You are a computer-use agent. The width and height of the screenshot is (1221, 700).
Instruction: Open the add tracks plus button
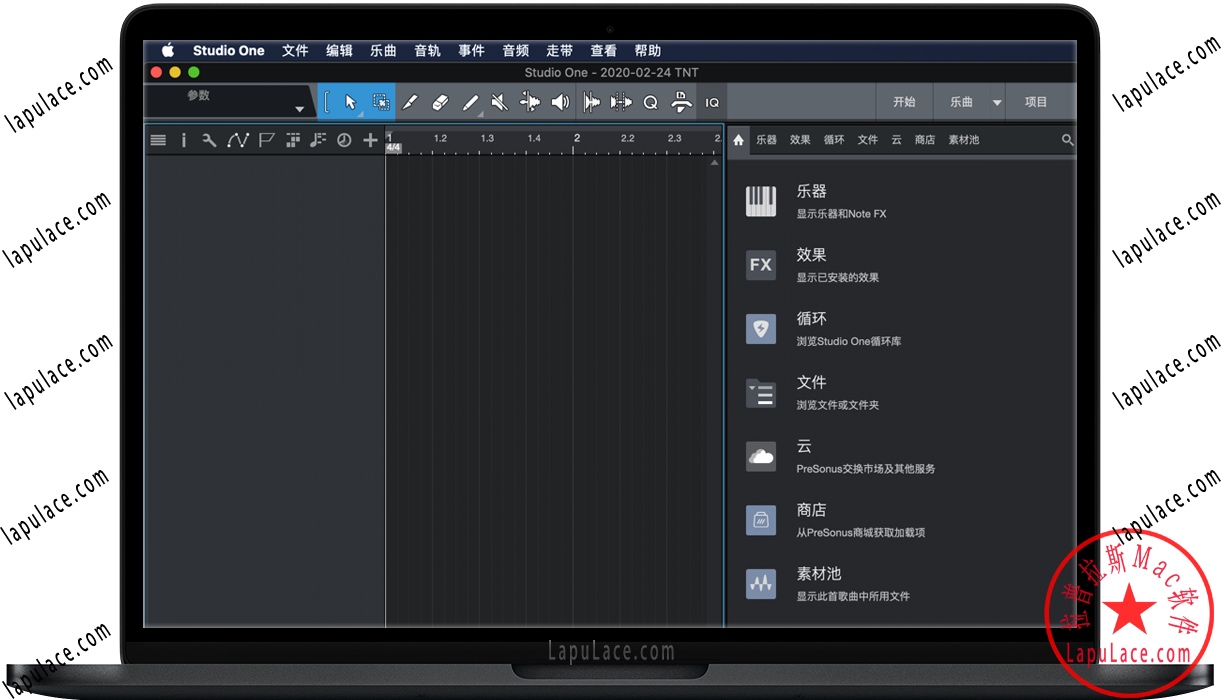coord(370,140)
